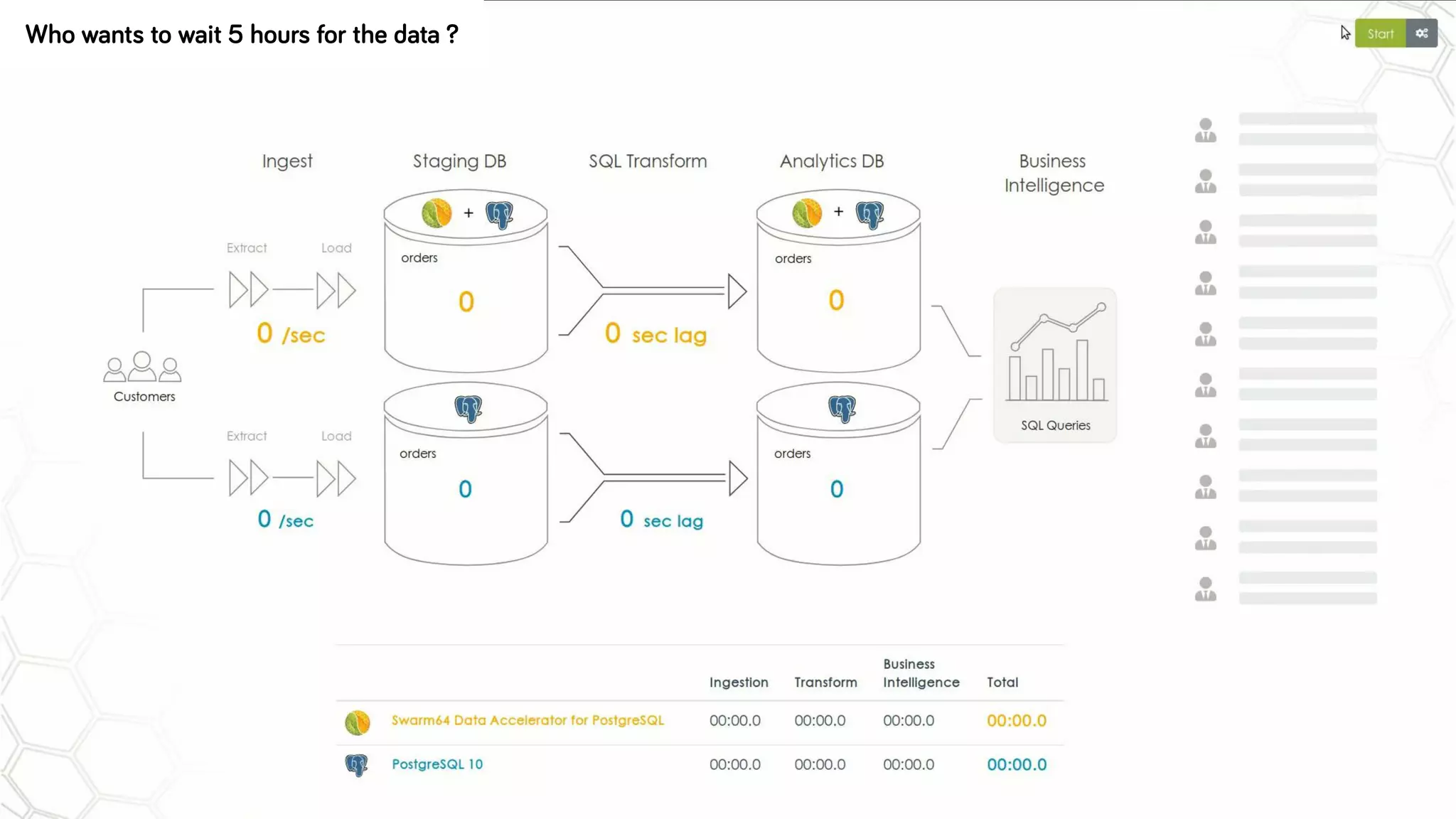Click the bottom user avatar in the right list
1456x819 pixels.
[1205, 589]
